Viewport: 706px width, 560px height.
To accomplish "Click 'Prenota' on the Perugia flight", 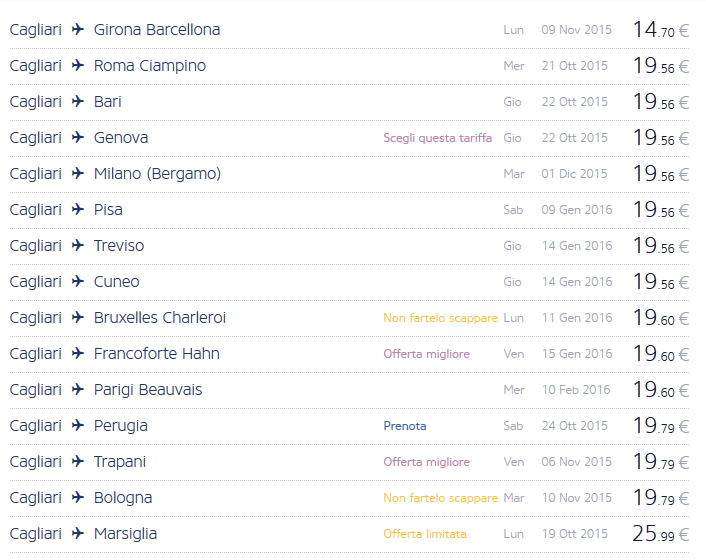I will pos(404,426).
